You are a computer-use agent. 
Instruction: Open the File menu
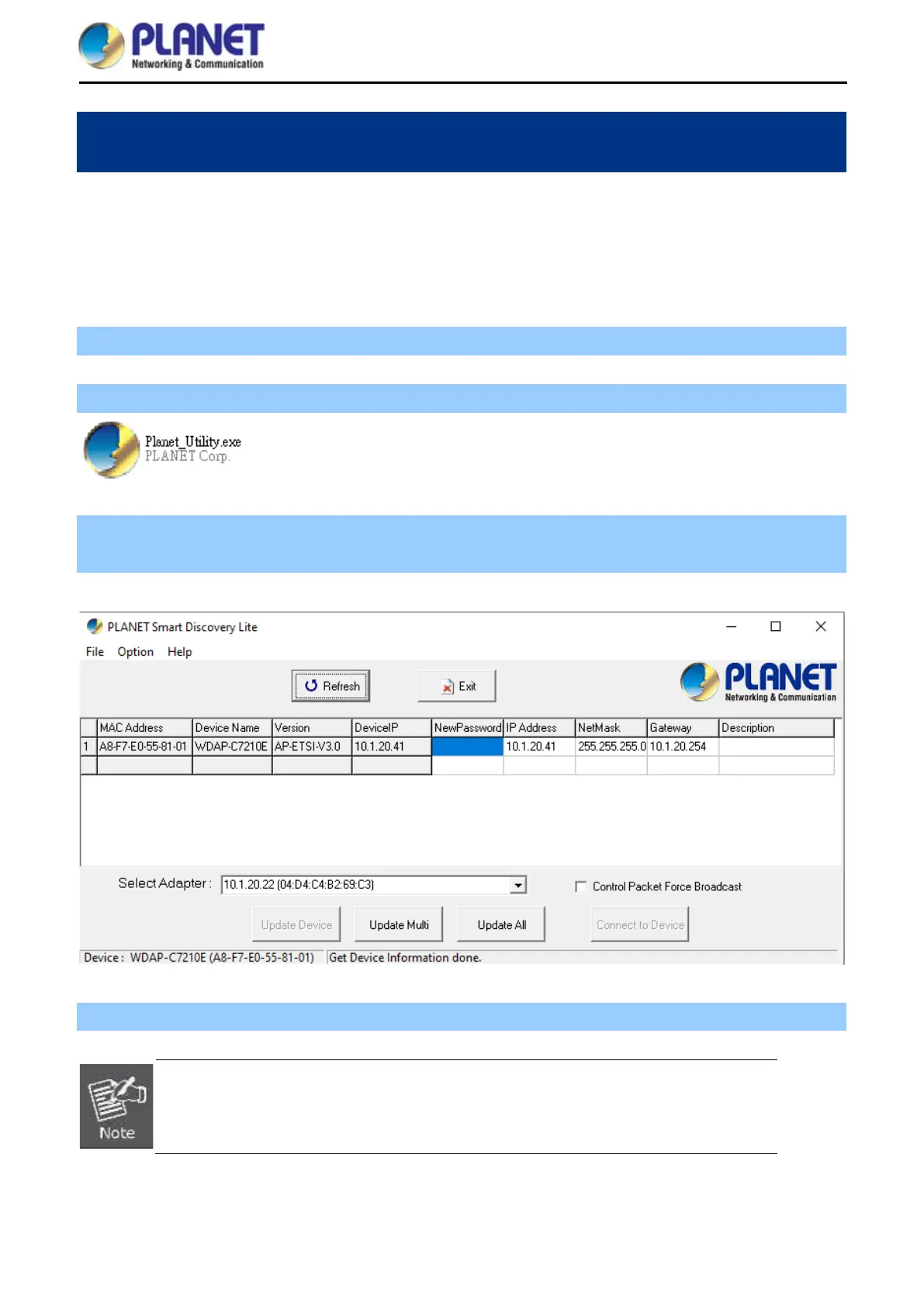(x=95, y=652)
